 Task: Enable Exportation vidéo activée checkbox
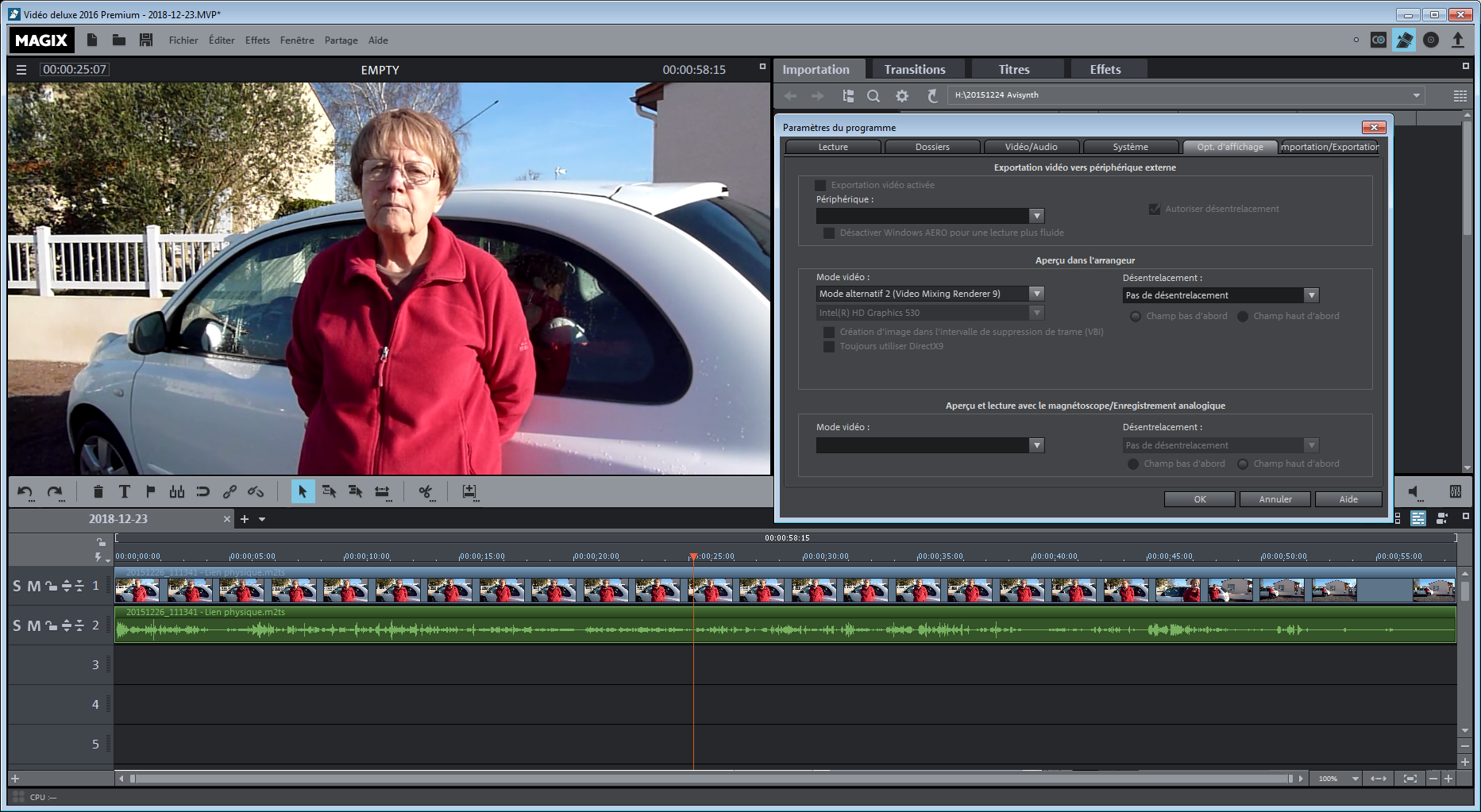(x=820, y=185)
